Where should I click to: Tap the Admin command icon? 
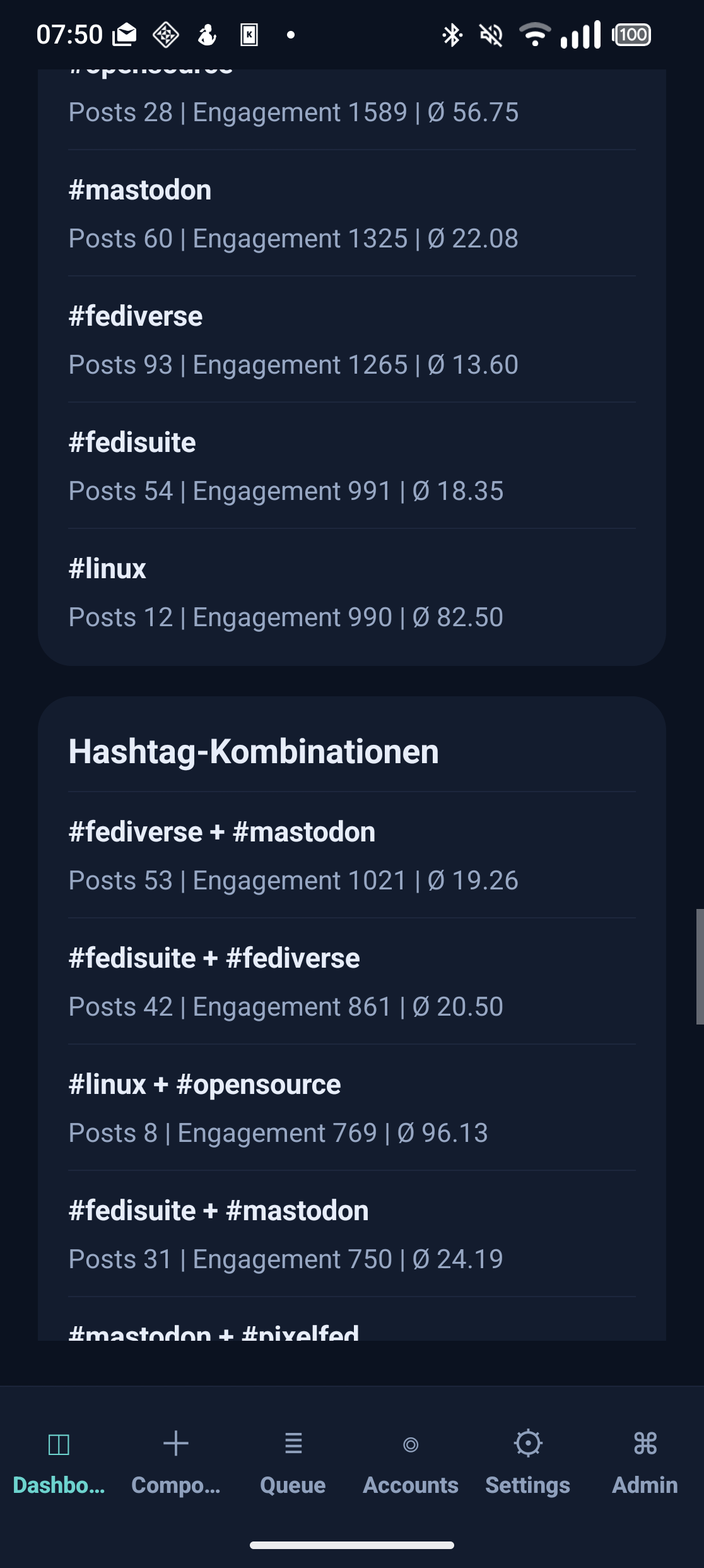click(645, 1443)
